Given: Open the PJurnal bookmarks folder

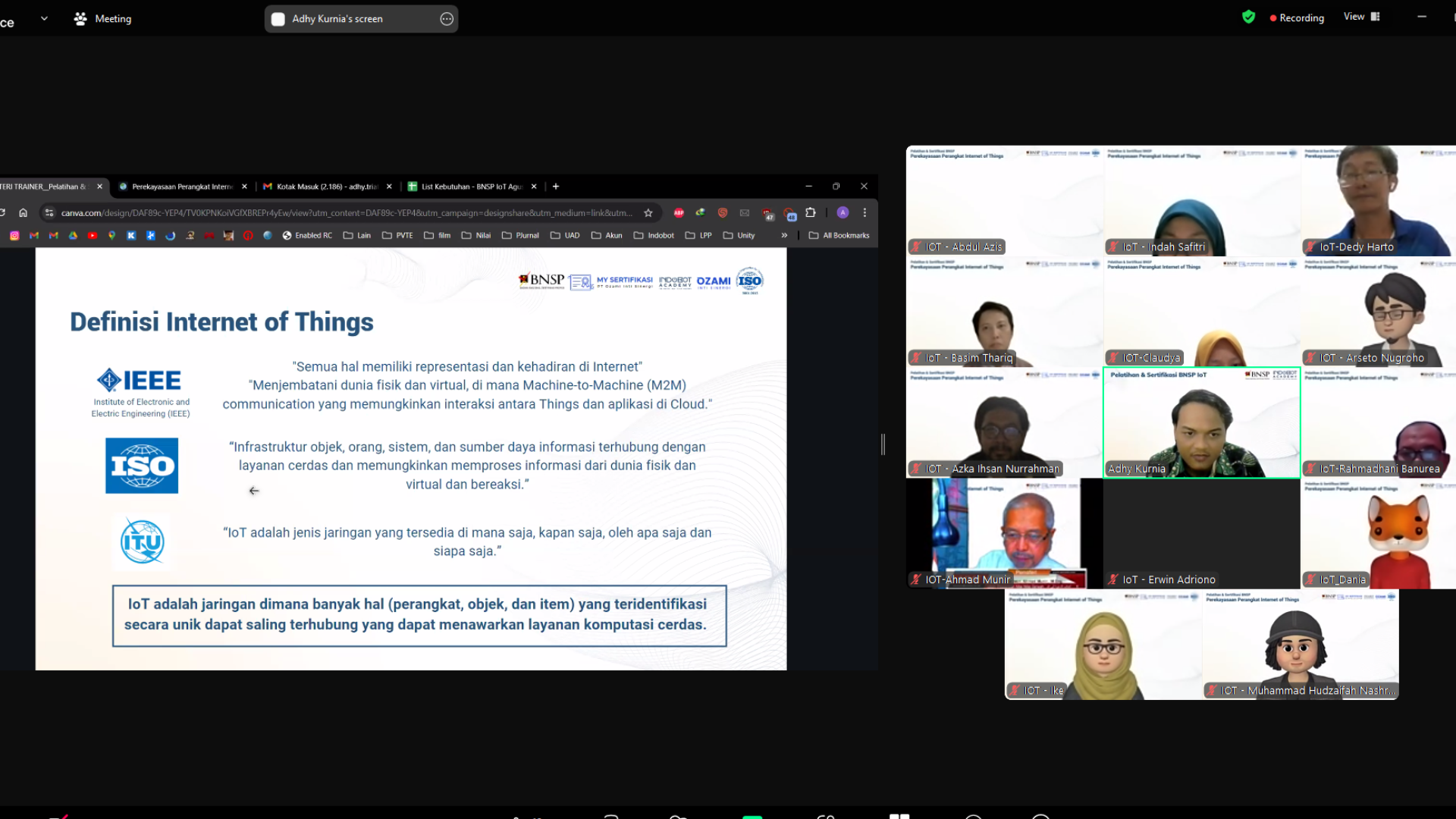Looking at the screenshot, I should click(520, 236).
